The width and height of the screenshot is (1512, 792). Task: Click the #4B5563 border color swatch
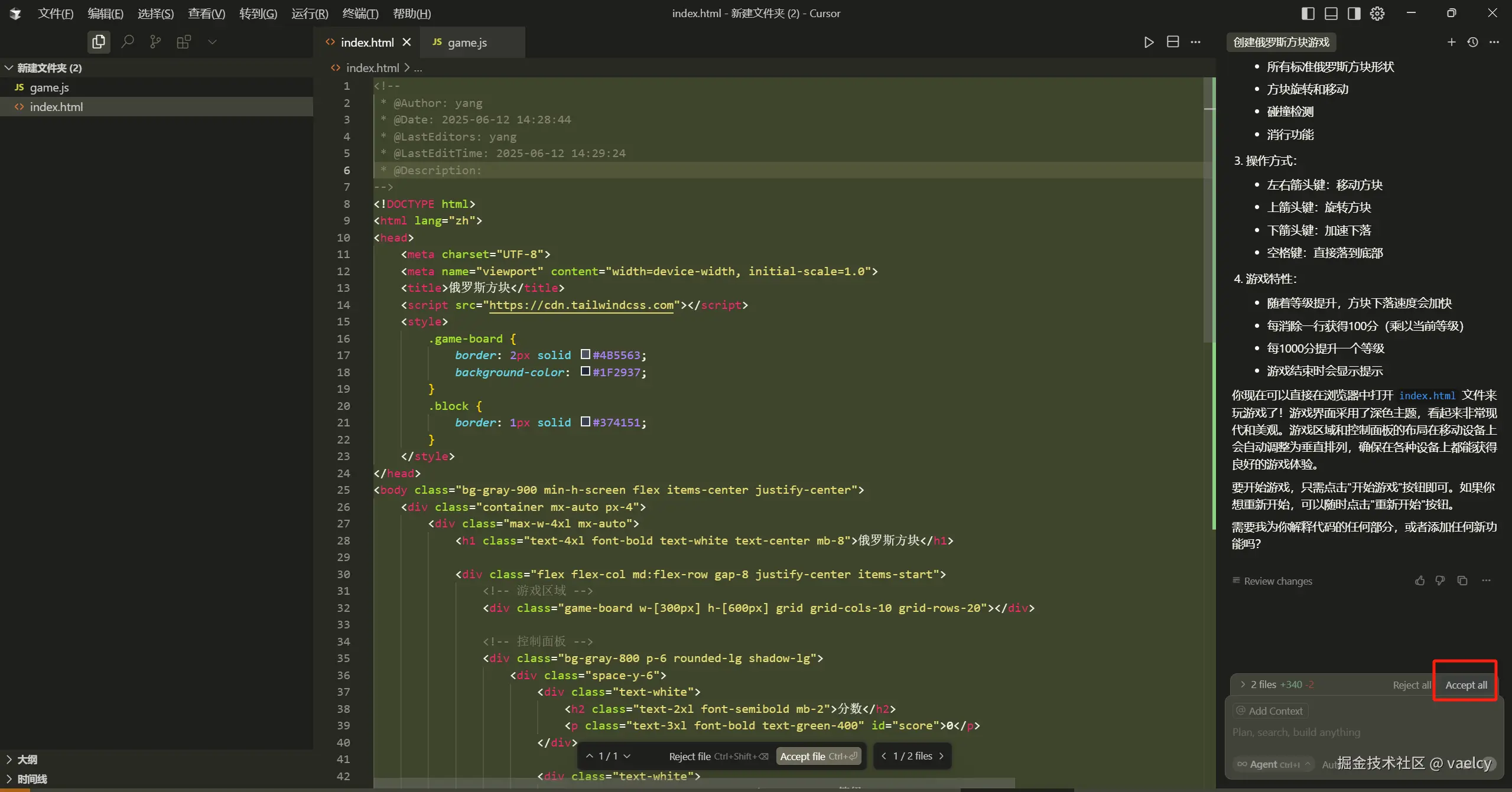click(x=585, y=354)
